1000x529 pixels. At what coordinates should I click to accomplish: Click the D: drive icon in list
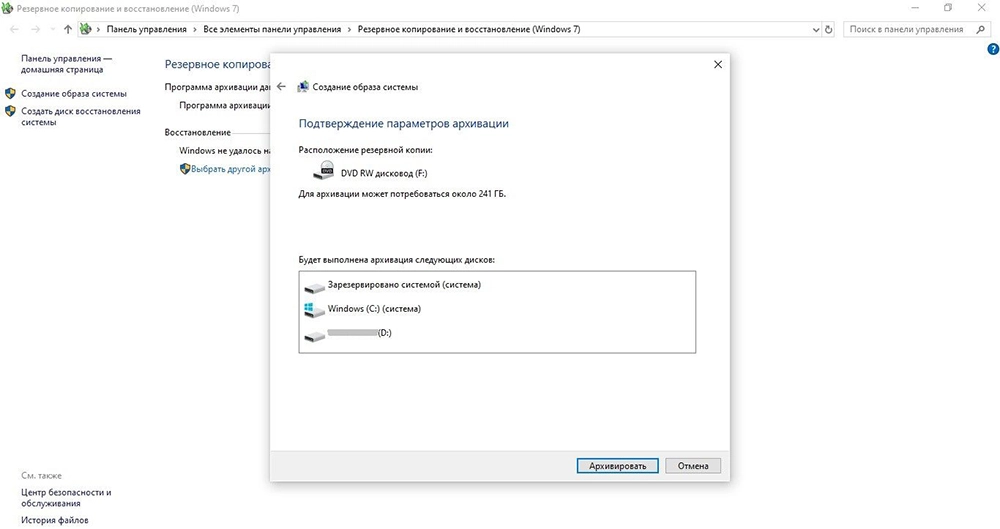[314, 333]
